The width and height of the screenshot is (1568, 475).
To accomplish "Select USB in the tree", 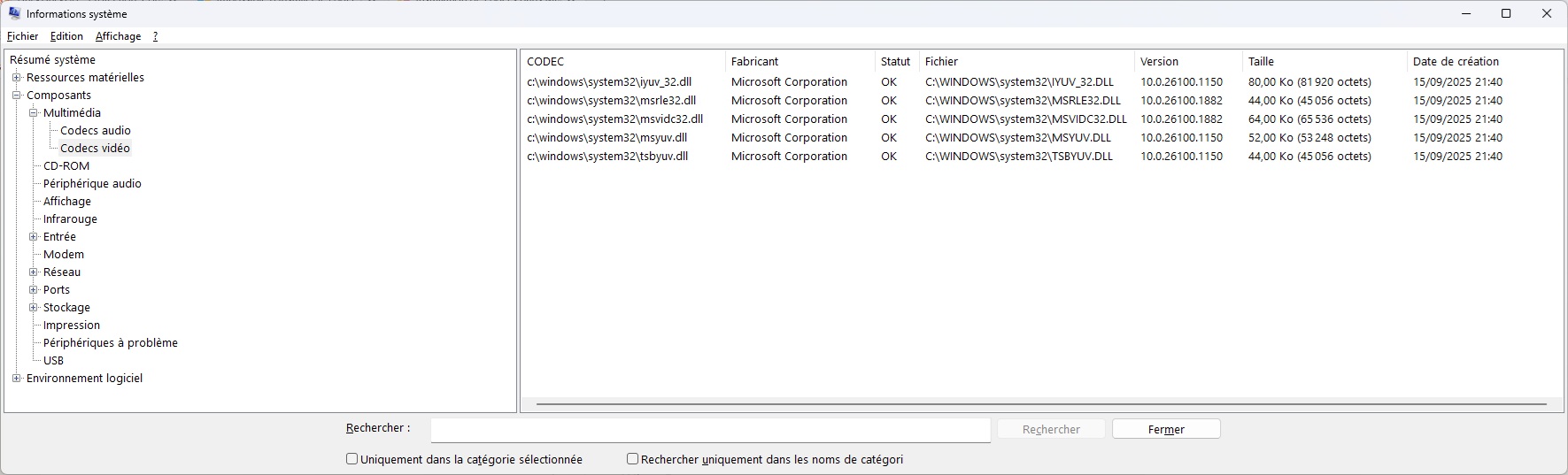I will click(x=54, y=360).
